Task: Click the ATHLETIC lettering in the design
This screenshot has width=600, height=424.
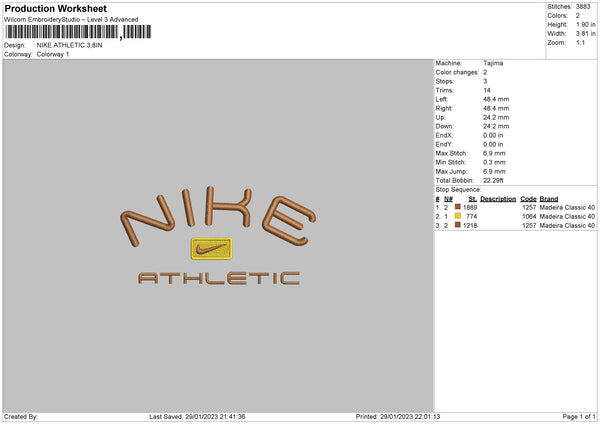Action: tap(219, 278)
